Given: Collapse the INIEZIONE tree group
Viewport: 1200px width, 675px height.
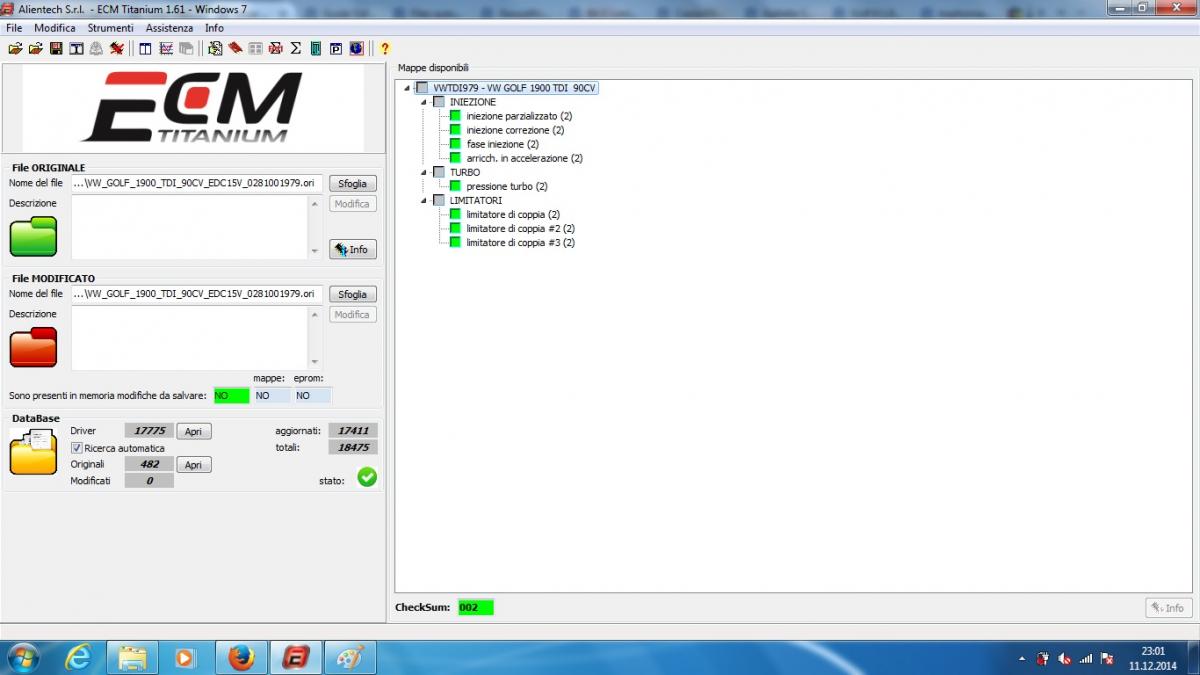Looking at the screenshot, I should tap(423, 102).
